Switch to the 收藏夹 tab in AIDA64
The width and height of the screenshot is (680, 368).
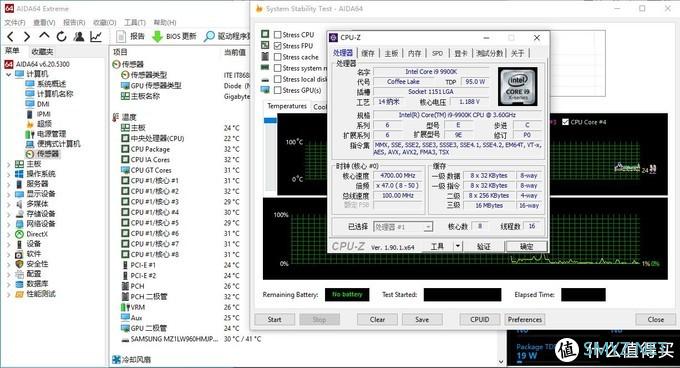[42, 52]
